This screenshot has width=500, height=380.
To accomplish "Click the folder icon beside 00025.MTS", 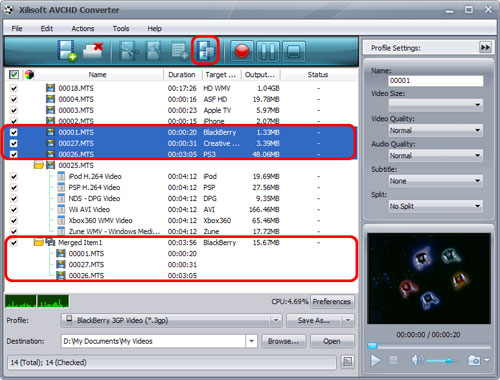I will pos(39,165).
